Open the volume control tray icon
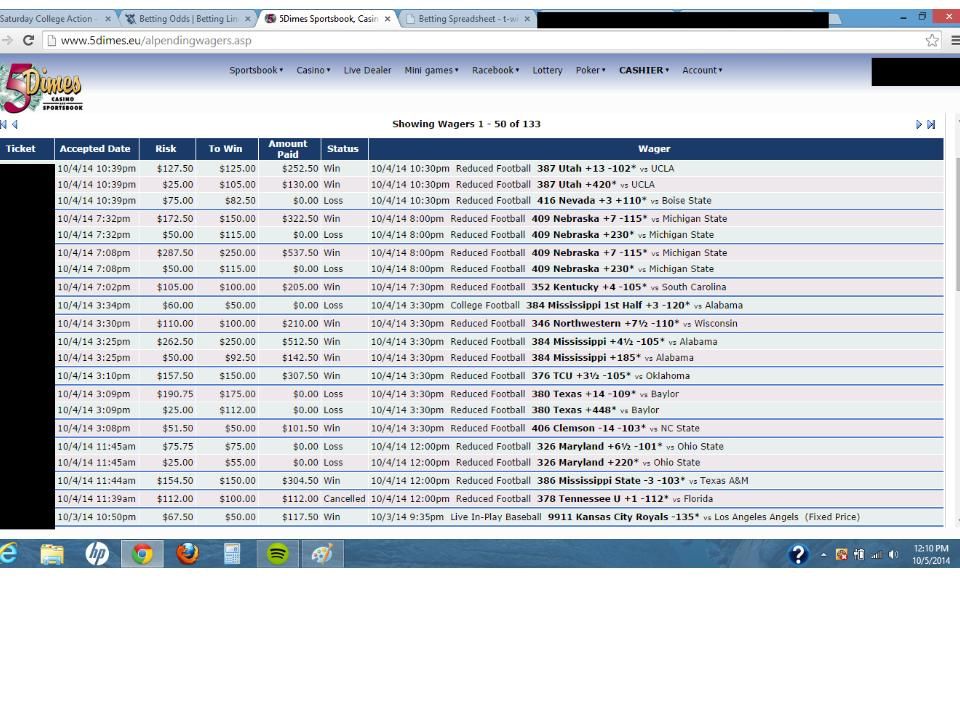This screenshot has height=720, width=960. point(893,555)
